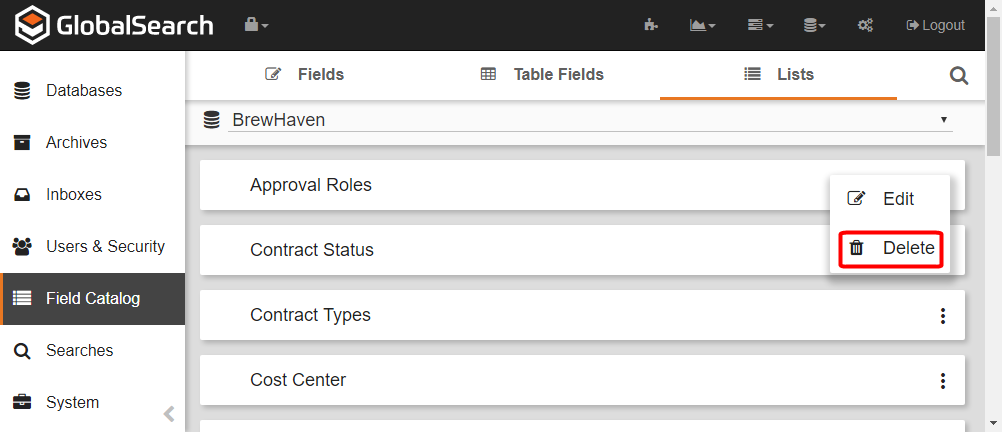1002x432 pixels.
Task: Switch to the Fields tab
Action: (x=304, y=74)
